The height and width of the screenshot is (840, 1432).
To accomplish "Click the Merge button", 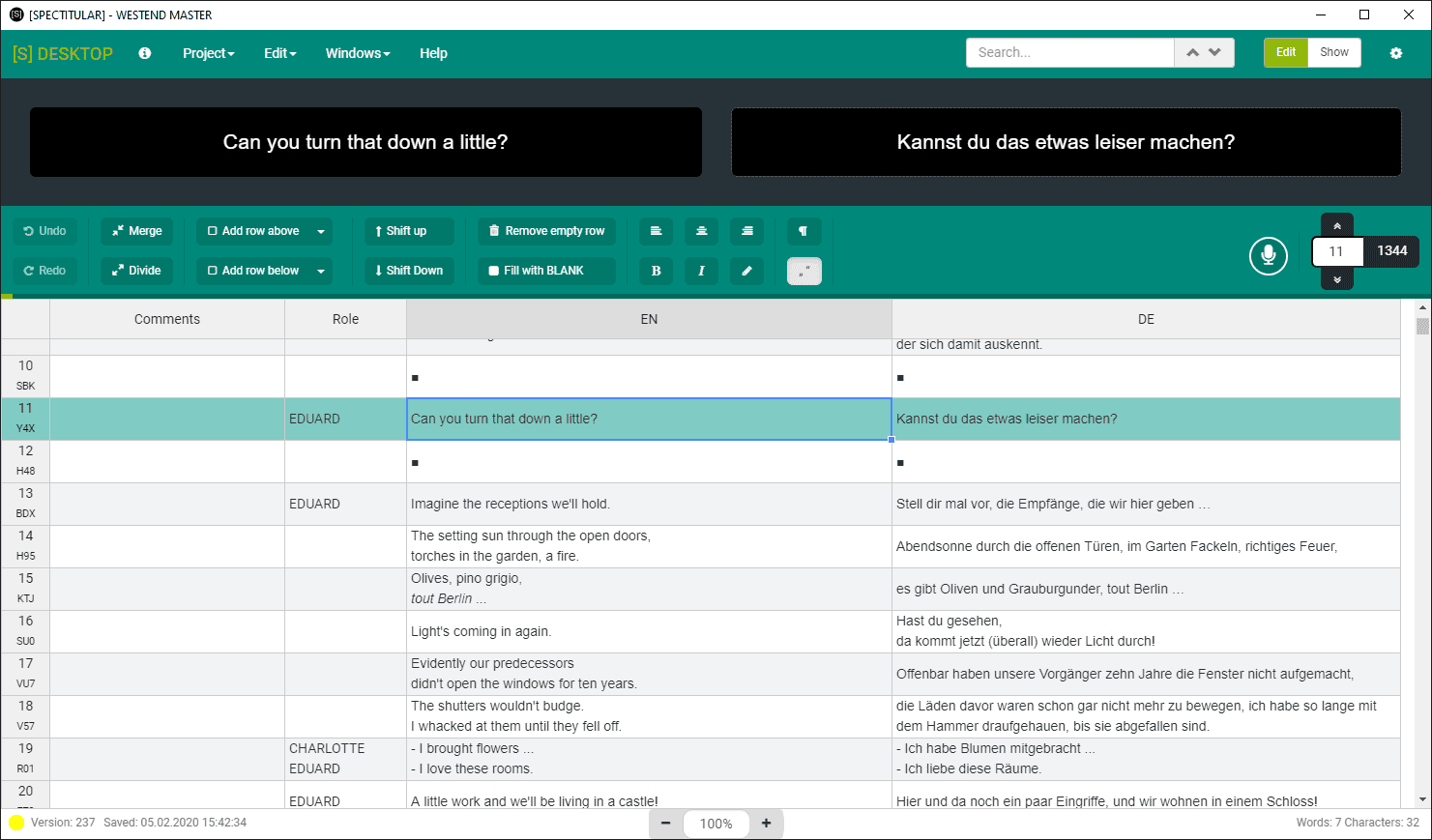I will [137, 231].
